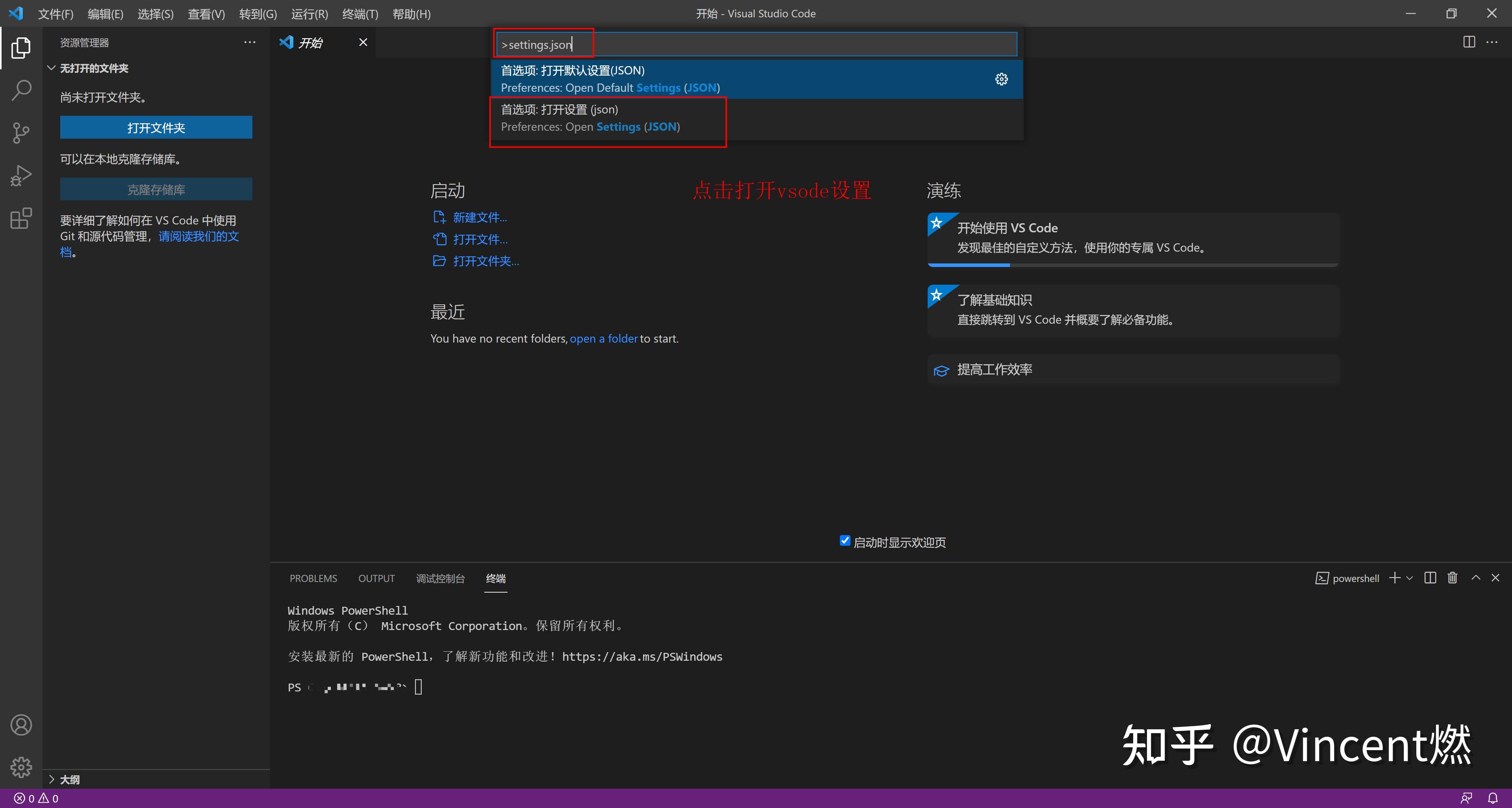
Task: Open the Accounts menu icon
Action: coord(21,725)
